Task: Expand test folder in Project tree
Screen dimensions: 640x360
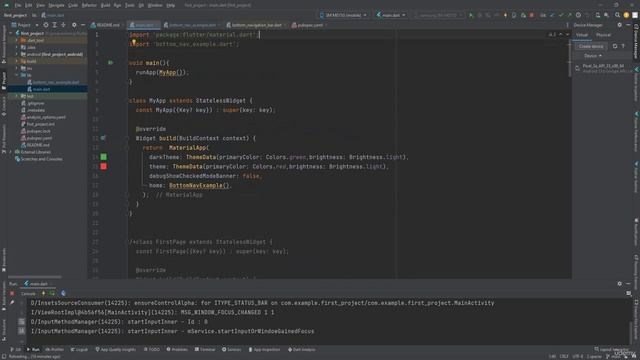Action: [x=17, y=96]
